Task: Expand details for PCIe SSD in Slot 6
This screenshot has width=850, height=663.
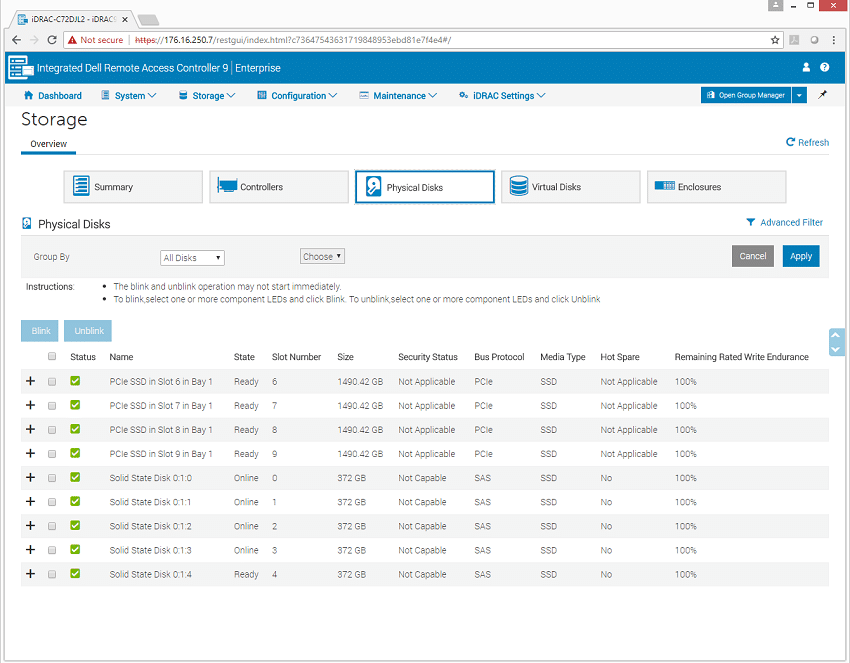Action: (30, 381)
